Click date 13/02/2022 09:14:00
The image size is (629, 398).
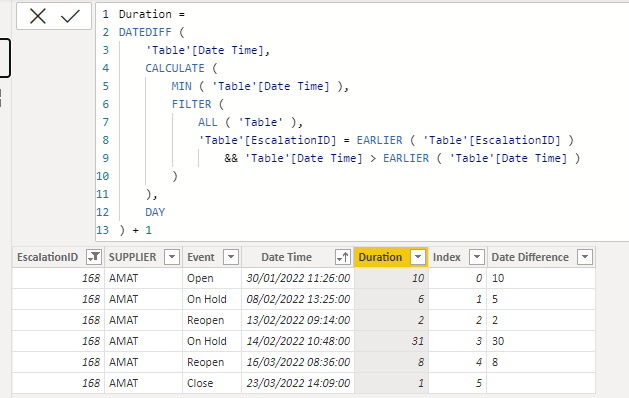coord(298,320)
